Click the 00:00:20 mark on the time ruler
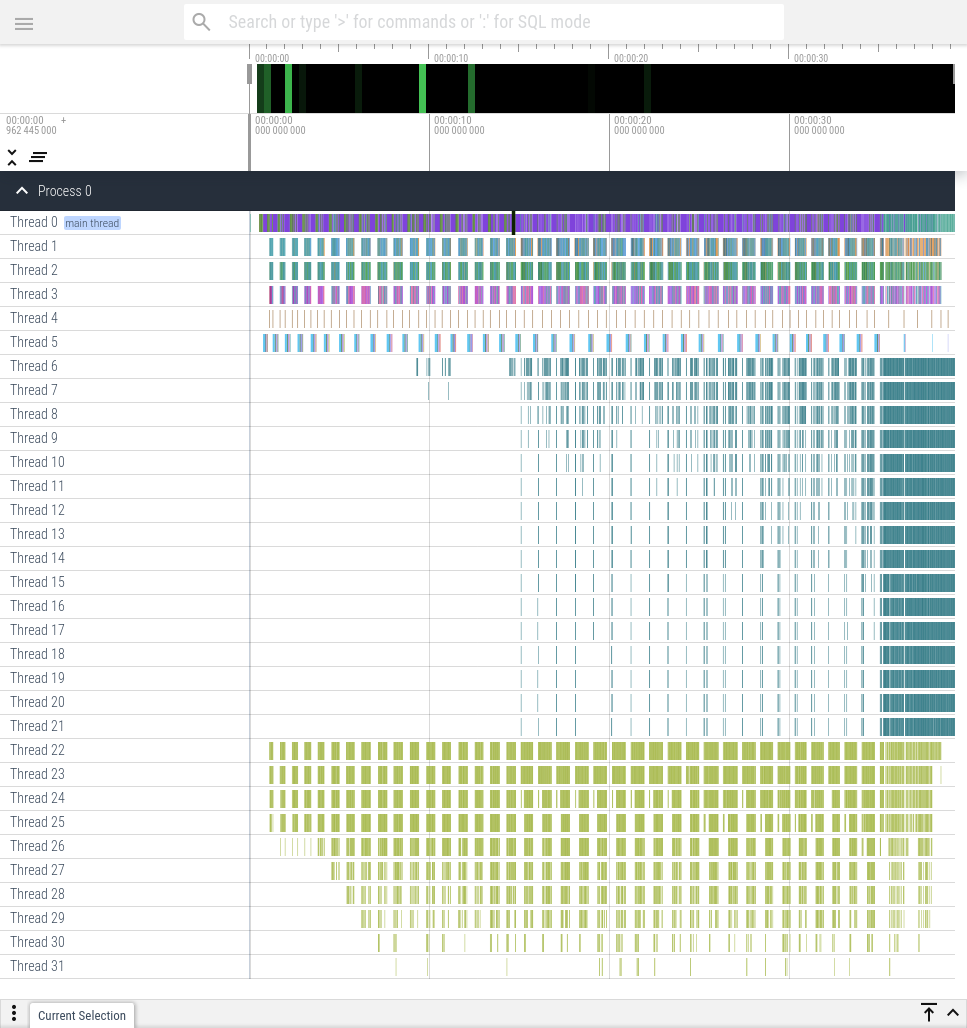Image resolution: width=967 pixels, height=1028 pixels. point(632,121)
